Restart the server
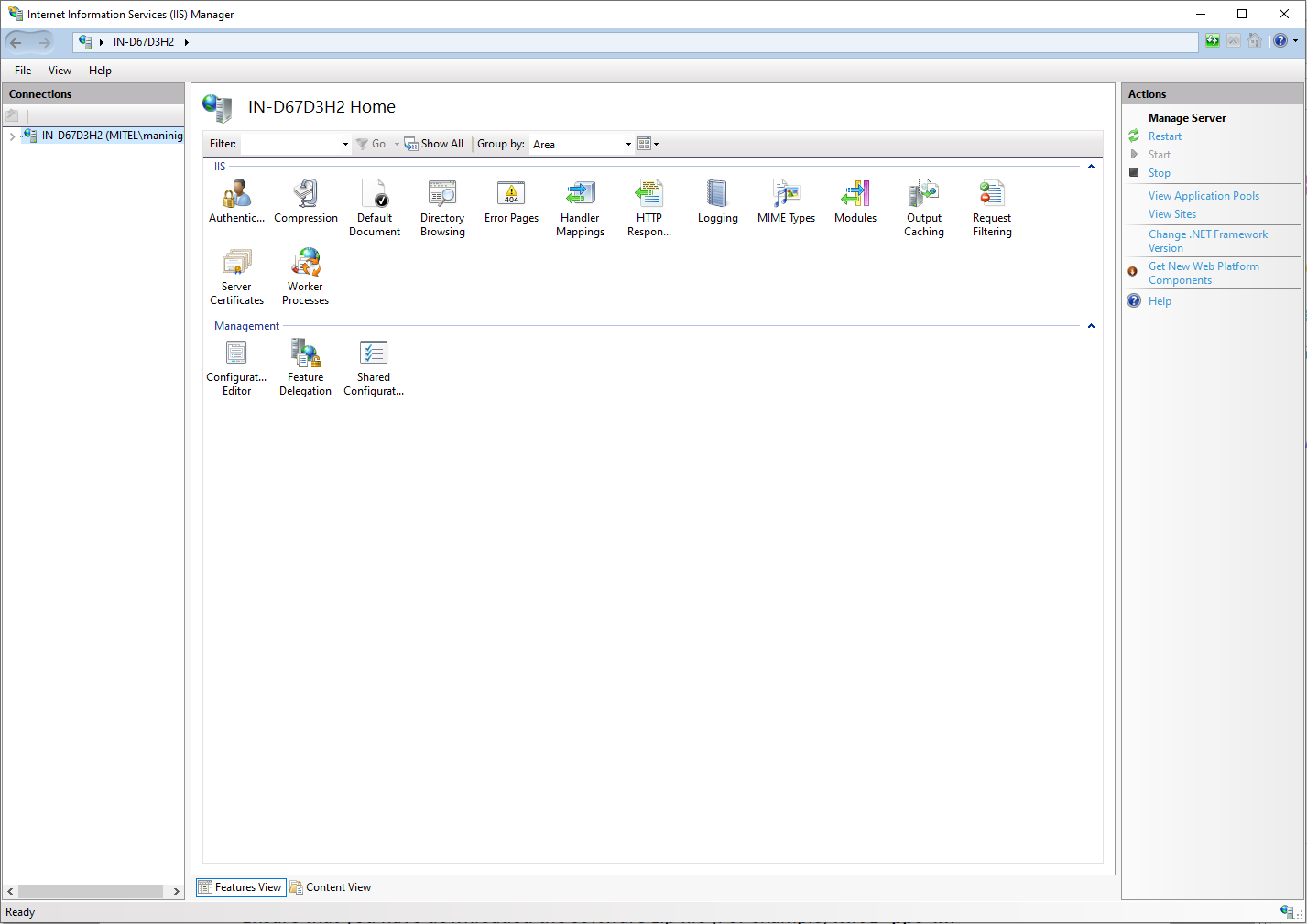The width and height of the screenshot is (1307, 924). 1165,136
